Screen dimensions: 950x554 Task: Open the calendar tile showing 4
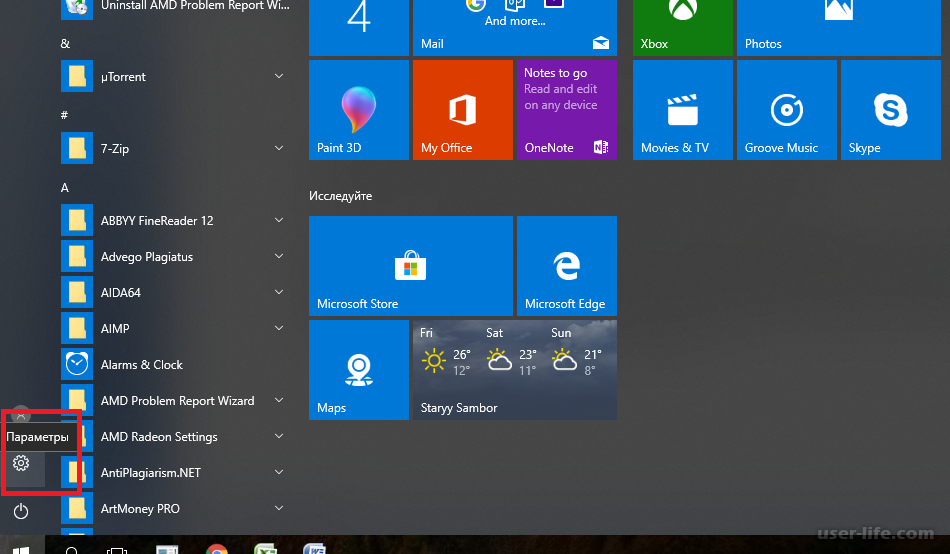359,27
